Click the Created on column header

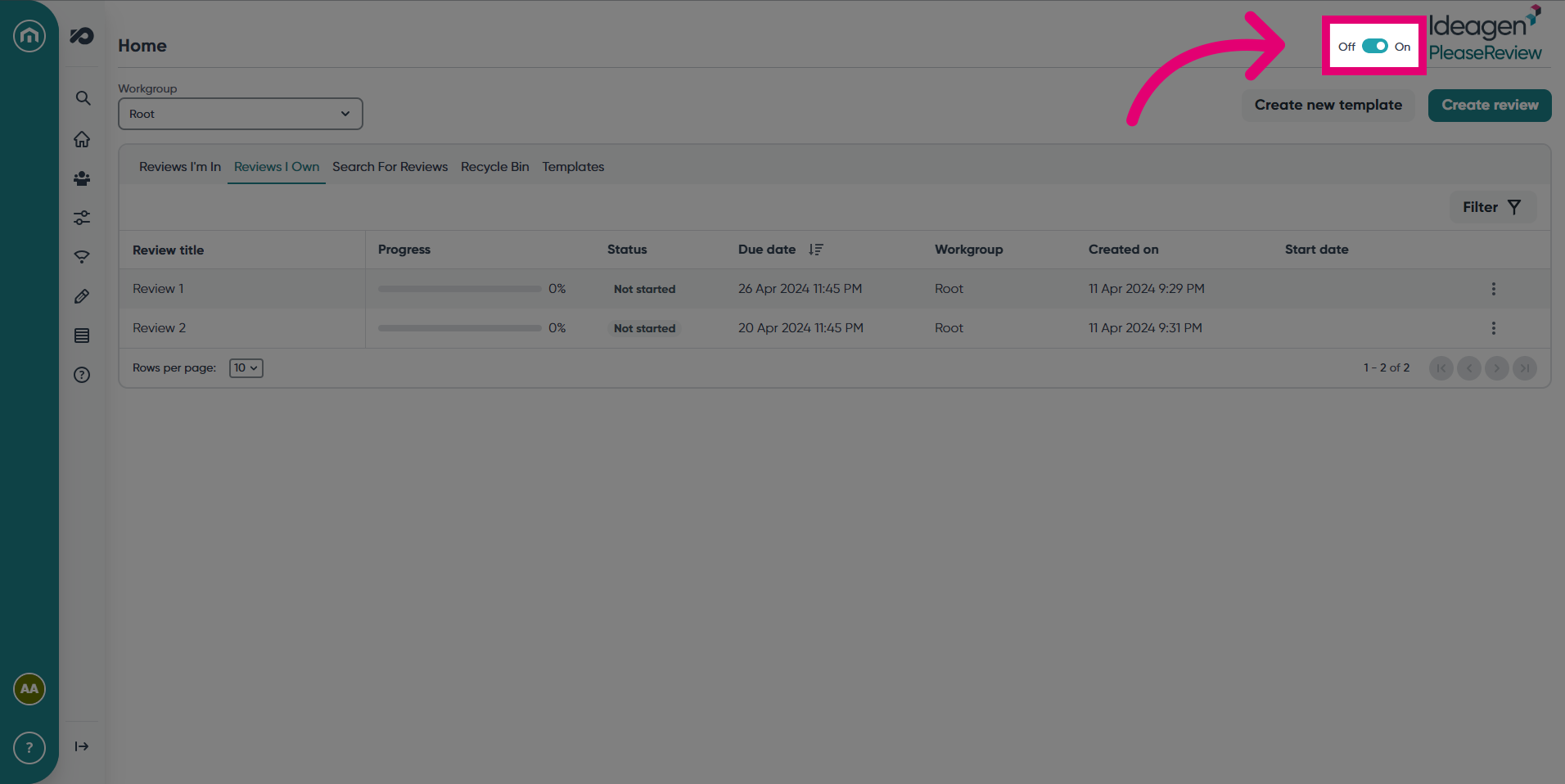click(1123, 250)
